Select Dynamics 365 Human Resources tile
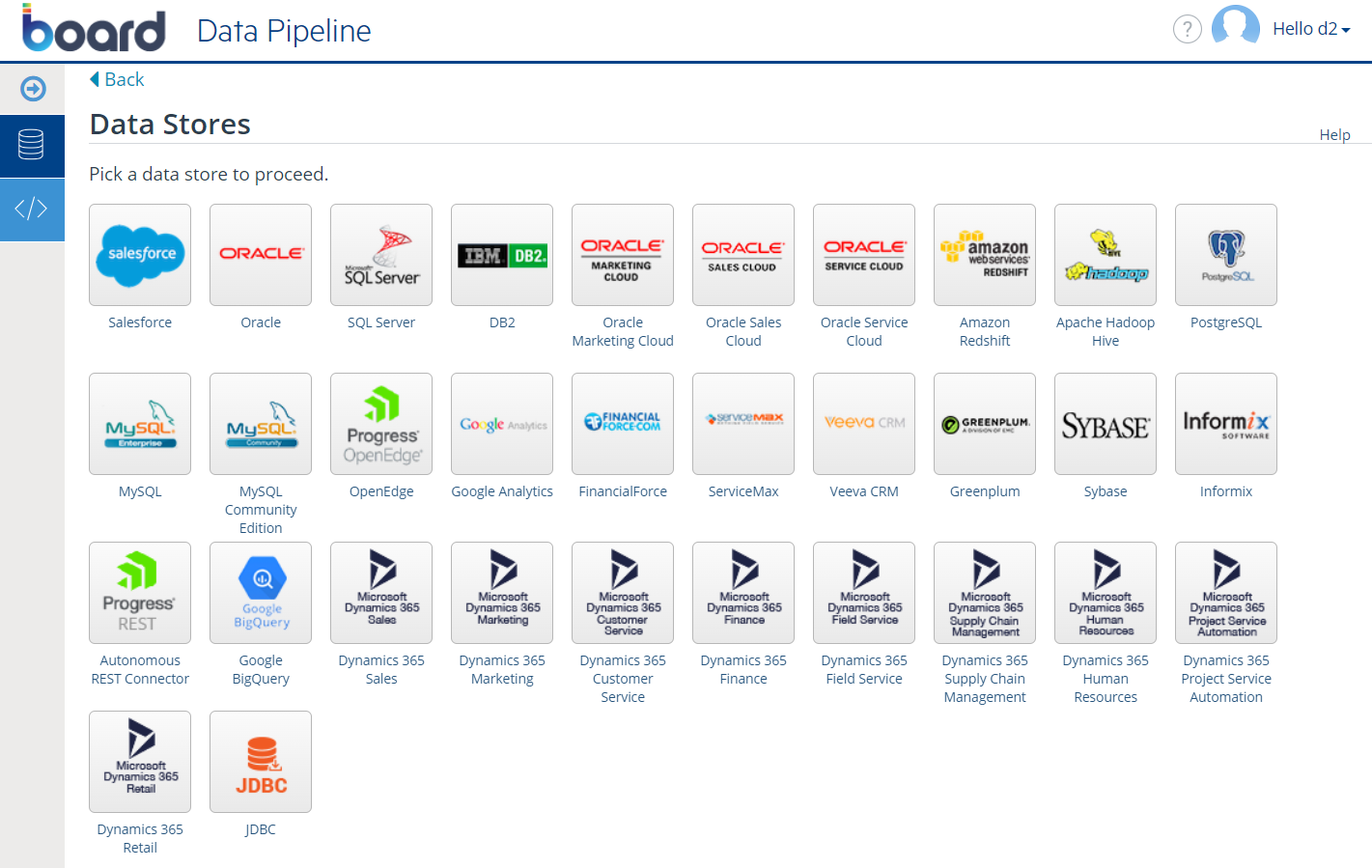The height and width of the screenshot is (868, 1372). 1106,593
